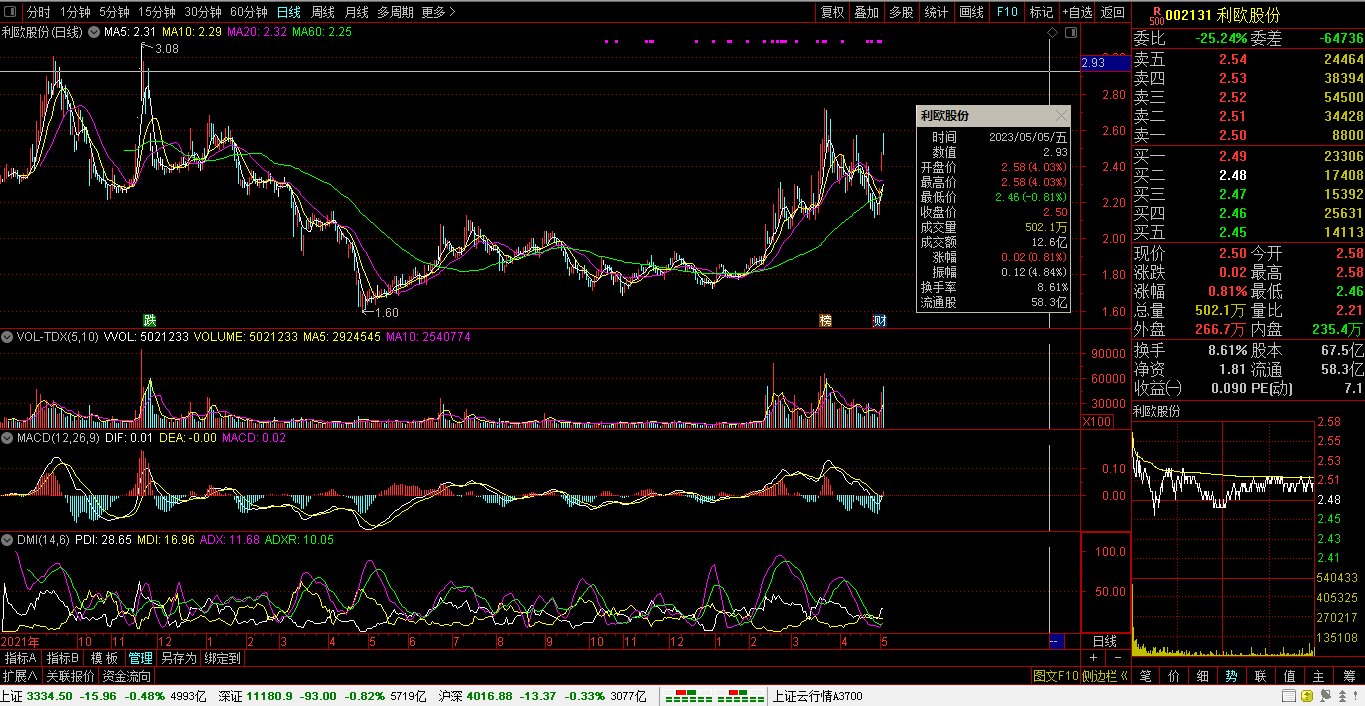The width and height of the screenshot is (1365, 706).
Task: Select 指标A indicator group tab
Action: pos(21,658)
